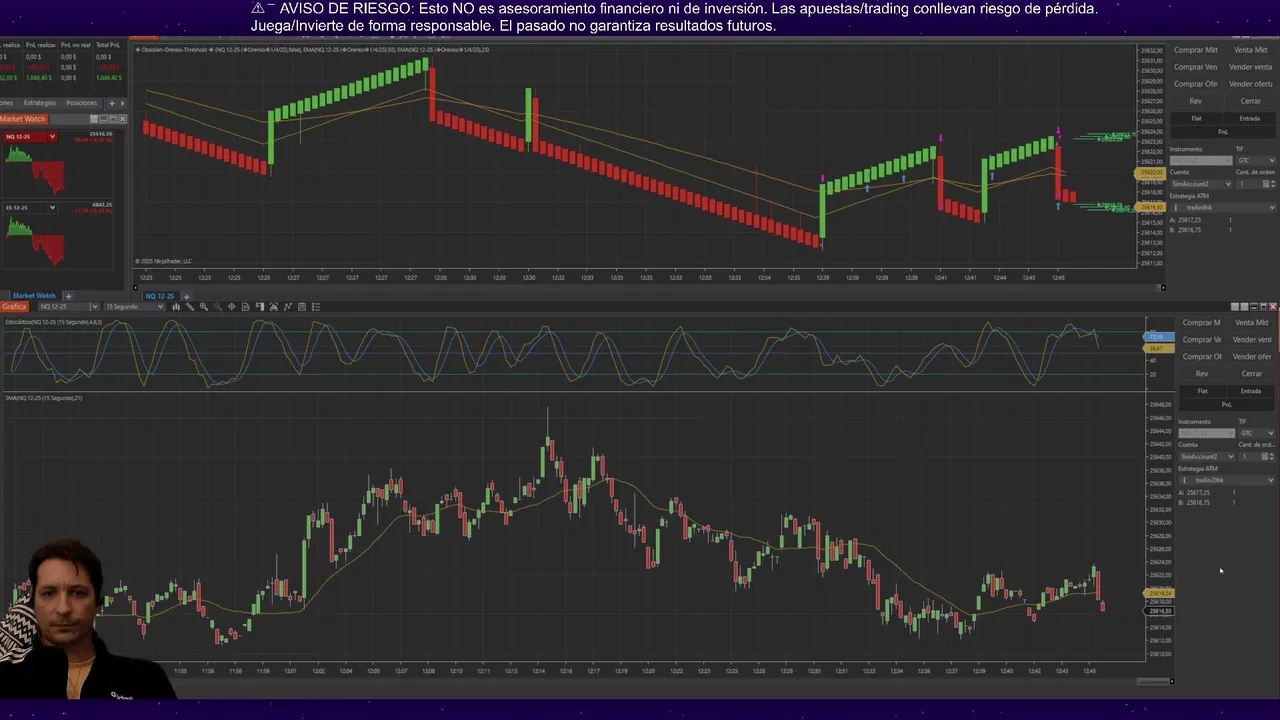Click order quantity field in lower chart trader
The width and height of the screenshot is (1280, 720).
click(1252, 457)
